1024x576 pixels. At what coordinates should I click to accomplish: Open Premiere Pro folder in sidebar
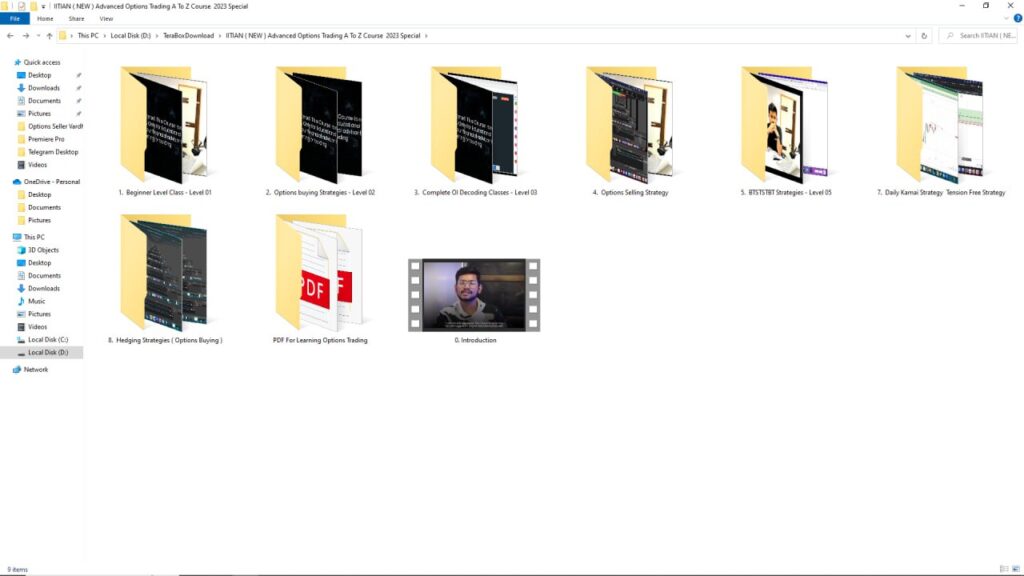click(46, 139)
